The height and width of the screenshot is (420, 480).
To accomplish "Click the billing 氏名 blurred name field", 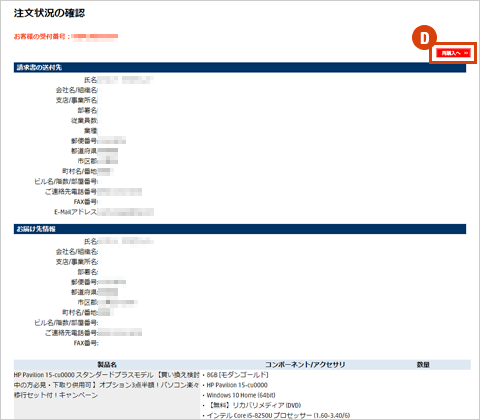I will (126, 80).
